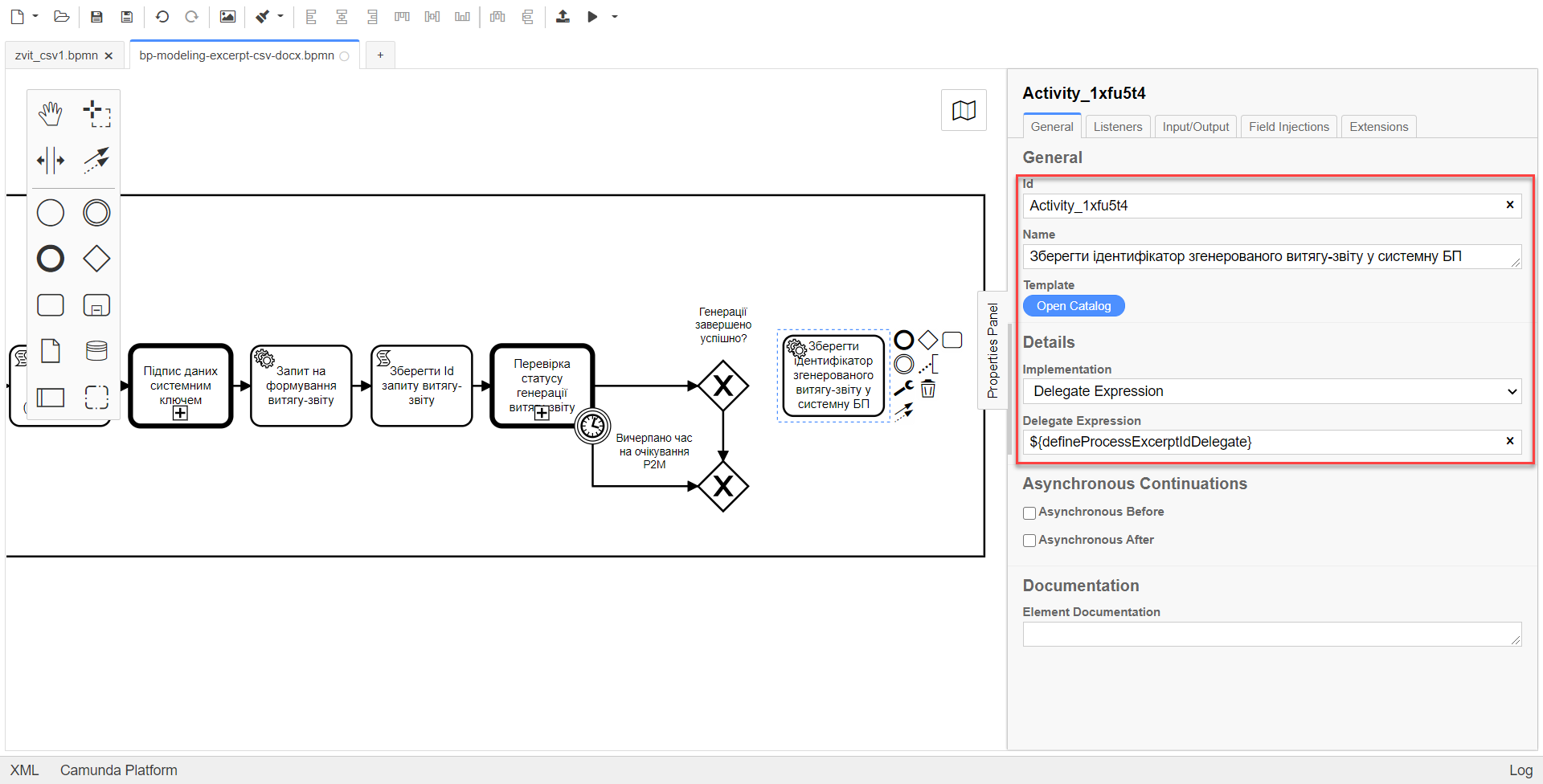Screen dimensions: 1543x784
Task: Enable Asynchronous Before checkbox
Action: pos(1029,512)
